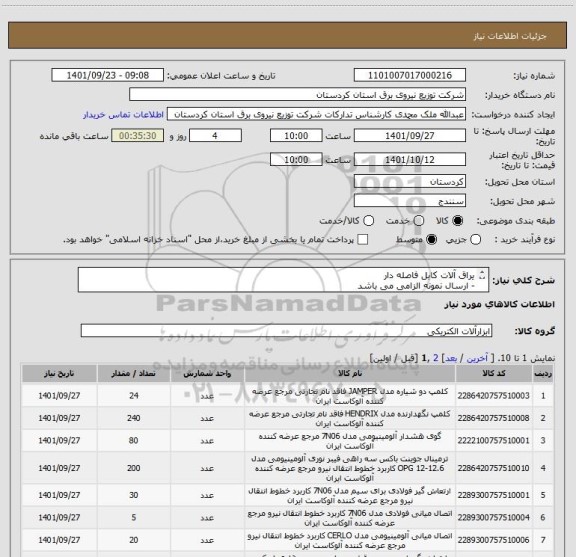Click the واحد شمارش column header
This screenshot has width=576, height=557.
(x=207, y=373)
